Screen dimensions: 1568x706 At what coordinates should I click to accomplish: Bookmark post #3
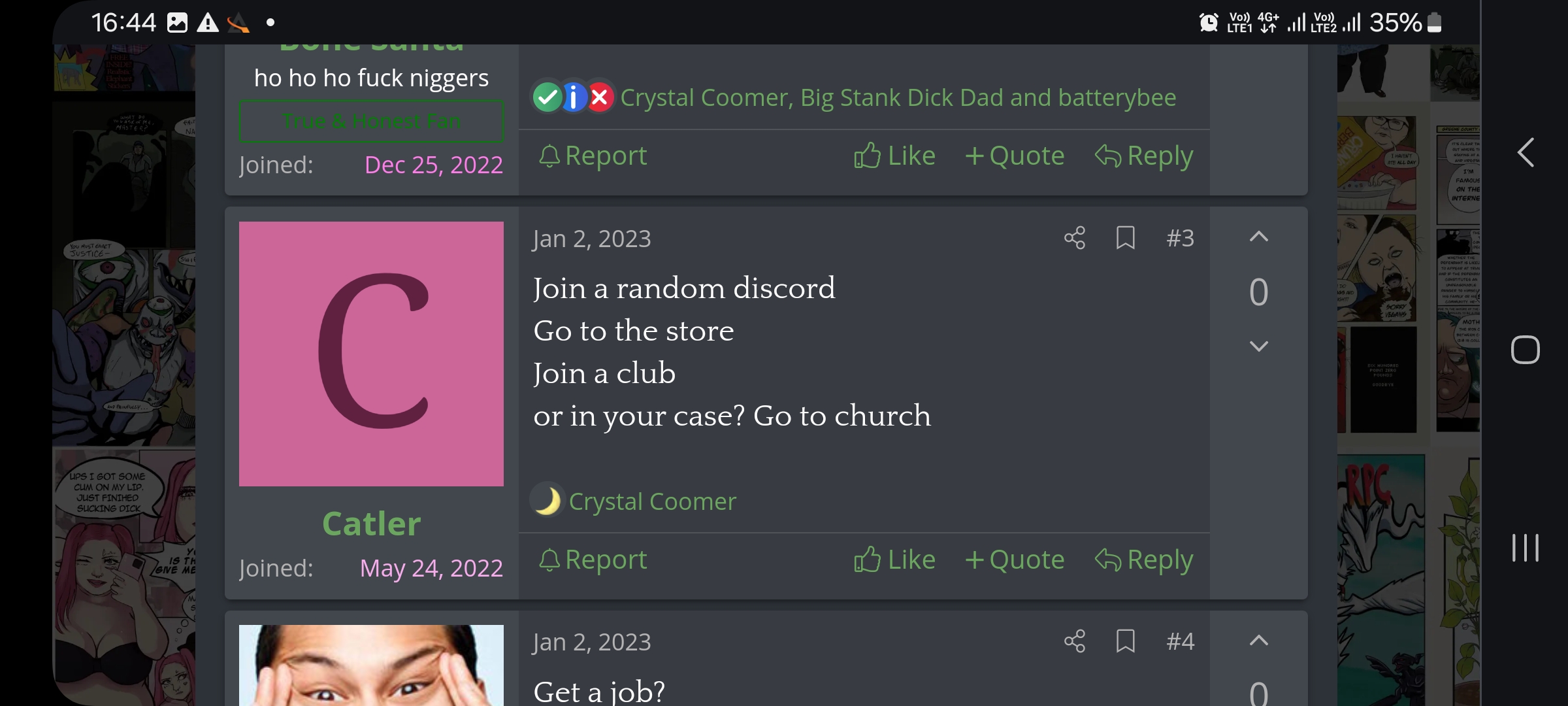tap(1125, 238)
